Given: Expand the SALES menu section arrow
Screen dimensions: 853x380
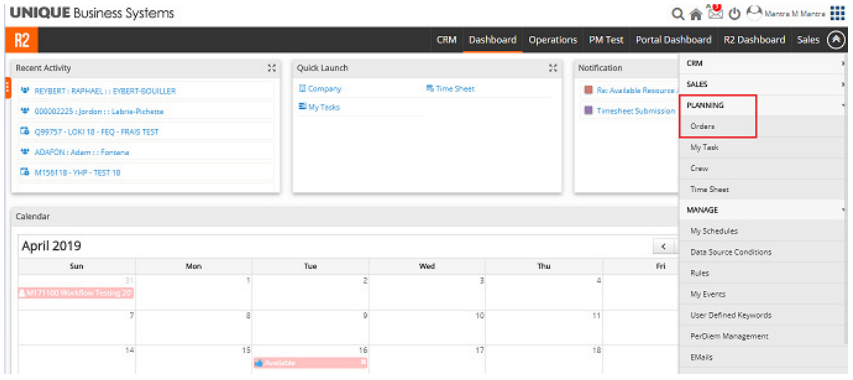Looking at the screenshot, I should pyautogui.click(x=844, y=84).
